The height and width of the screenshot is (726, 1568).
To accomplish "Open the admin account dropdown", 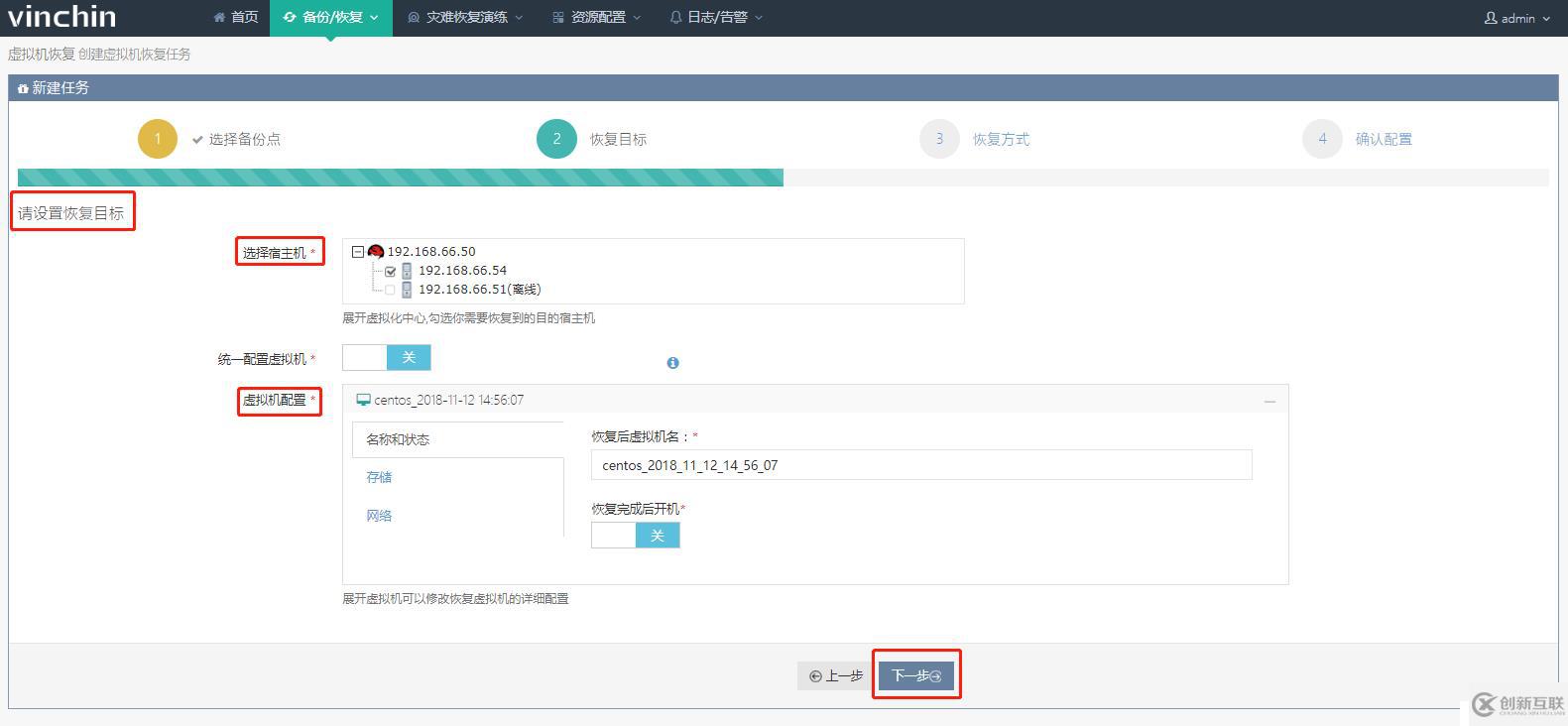I will coord(1517,18).
